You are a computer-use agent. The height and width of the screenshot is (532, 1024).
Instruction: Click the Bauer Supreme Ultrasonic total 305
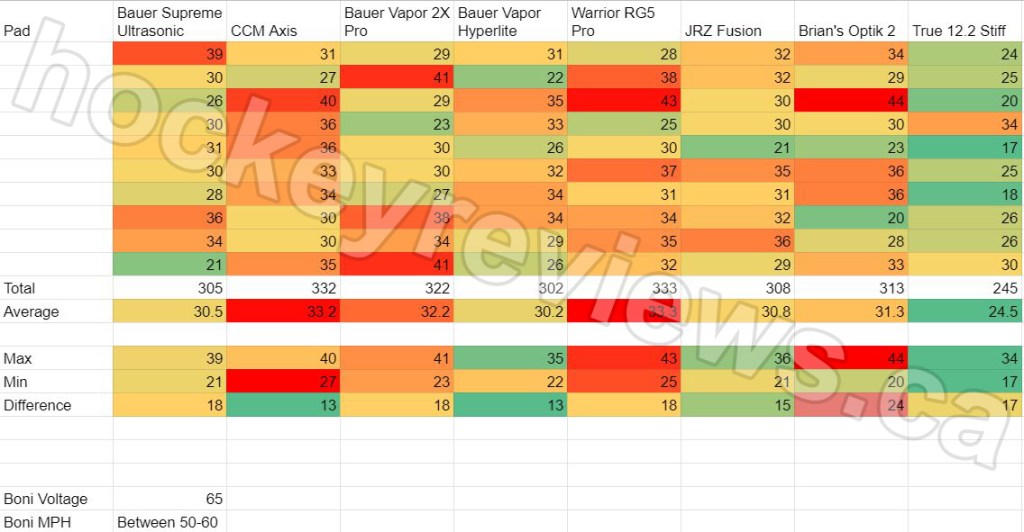click(205, 288)
